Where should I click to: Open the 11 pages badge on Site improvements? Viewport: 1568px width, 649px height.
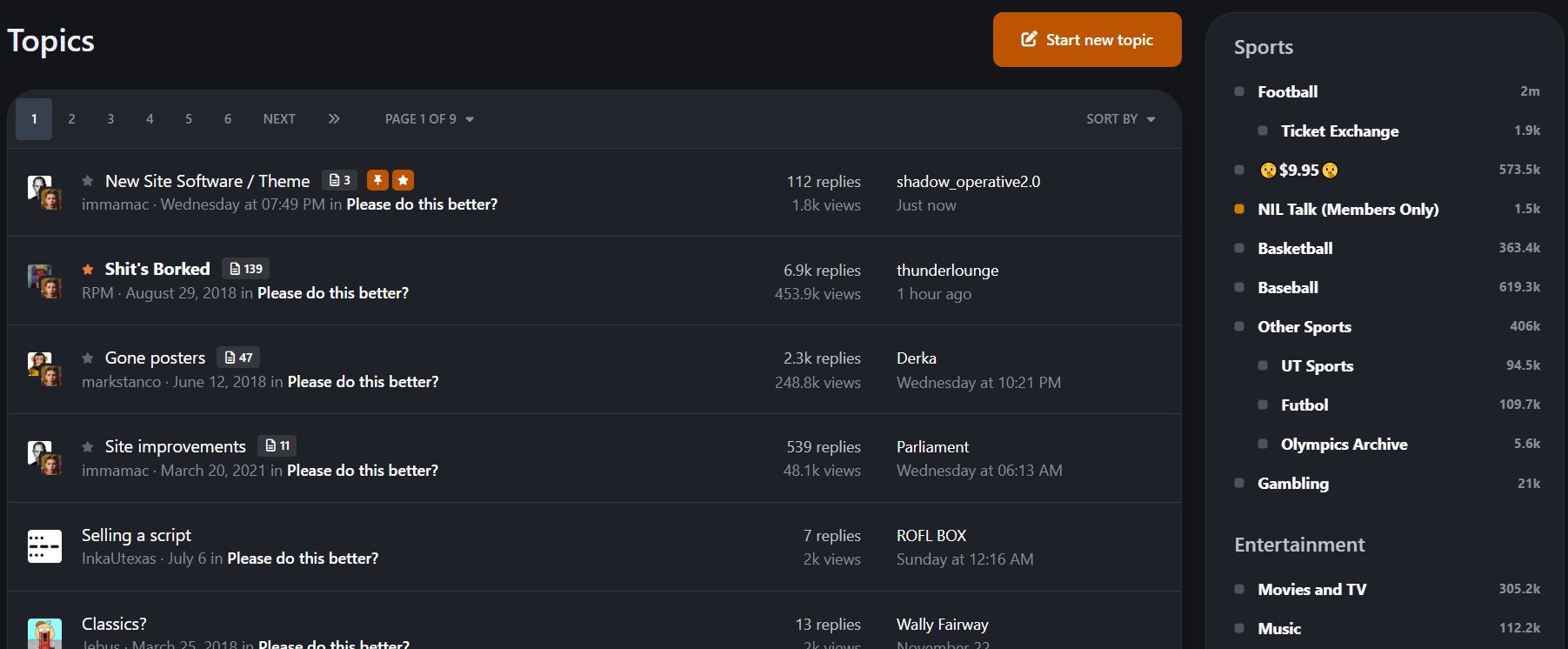coord(277,446)
